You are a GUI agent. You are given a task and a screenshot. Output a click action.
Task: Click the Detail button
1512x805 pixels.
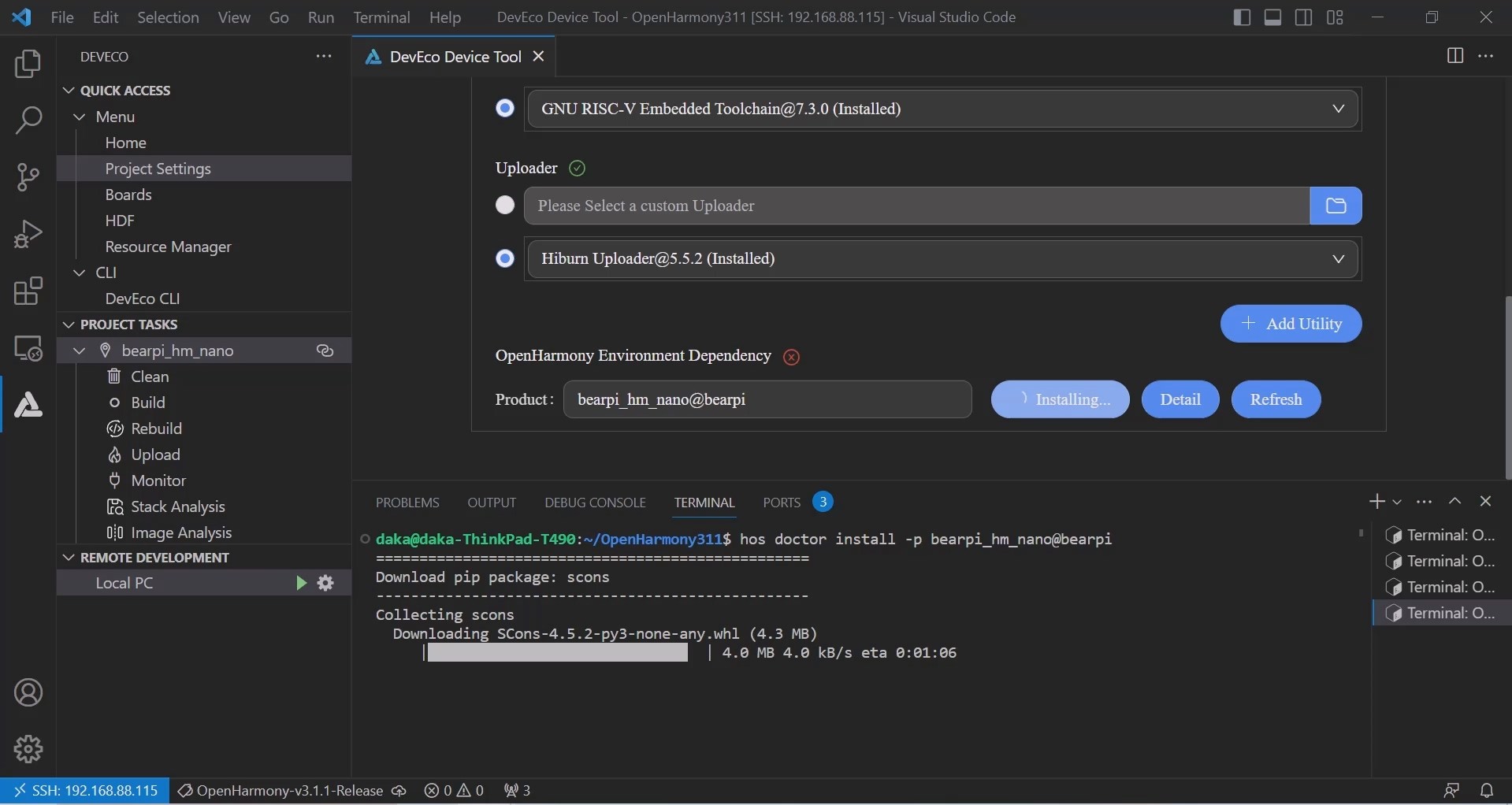pyautogui.click(x=1180, y=399)
